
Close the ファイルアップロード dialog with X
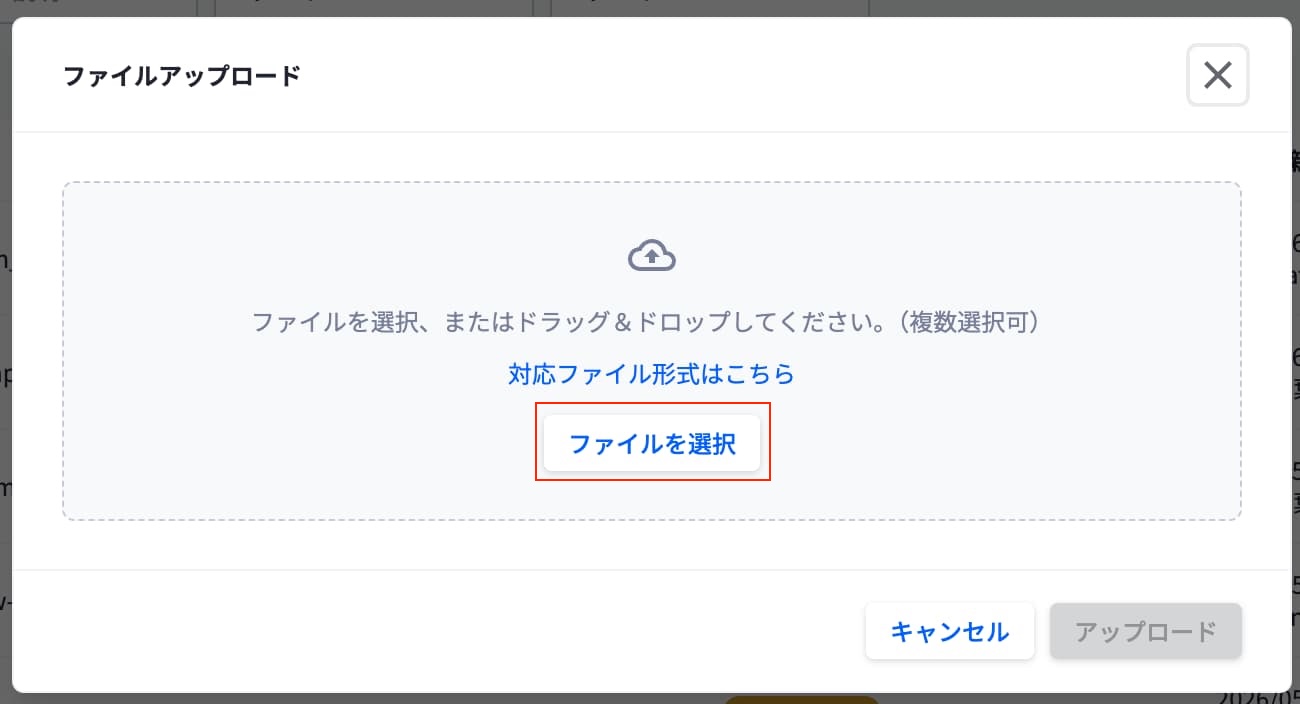tap(1217, 75)
